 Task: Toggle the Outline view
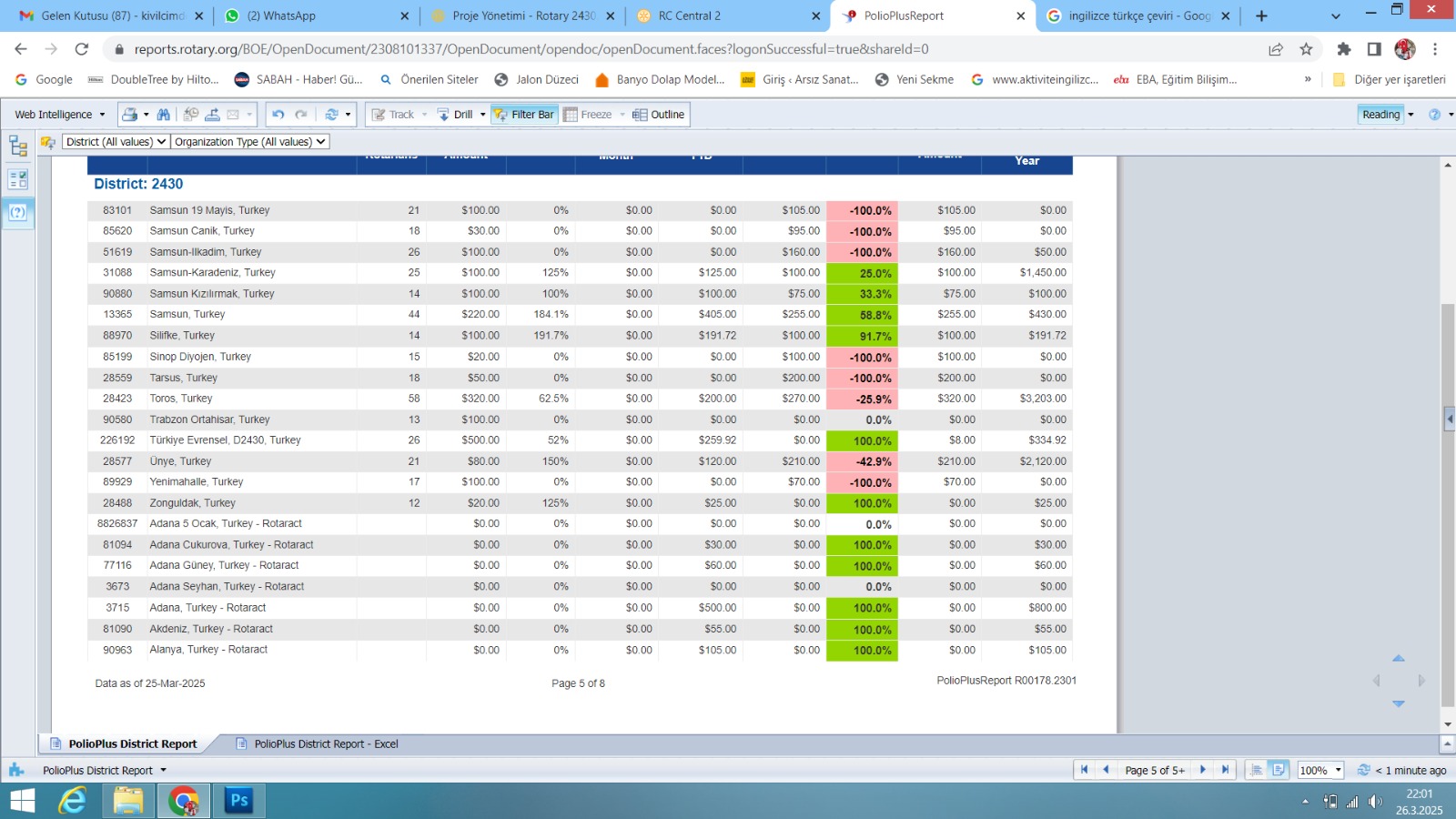659,115
